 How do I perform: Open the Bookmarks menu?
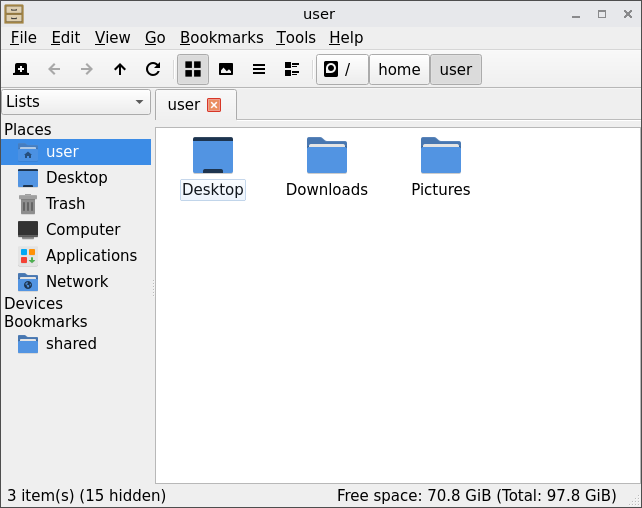(x=221, y=37)
